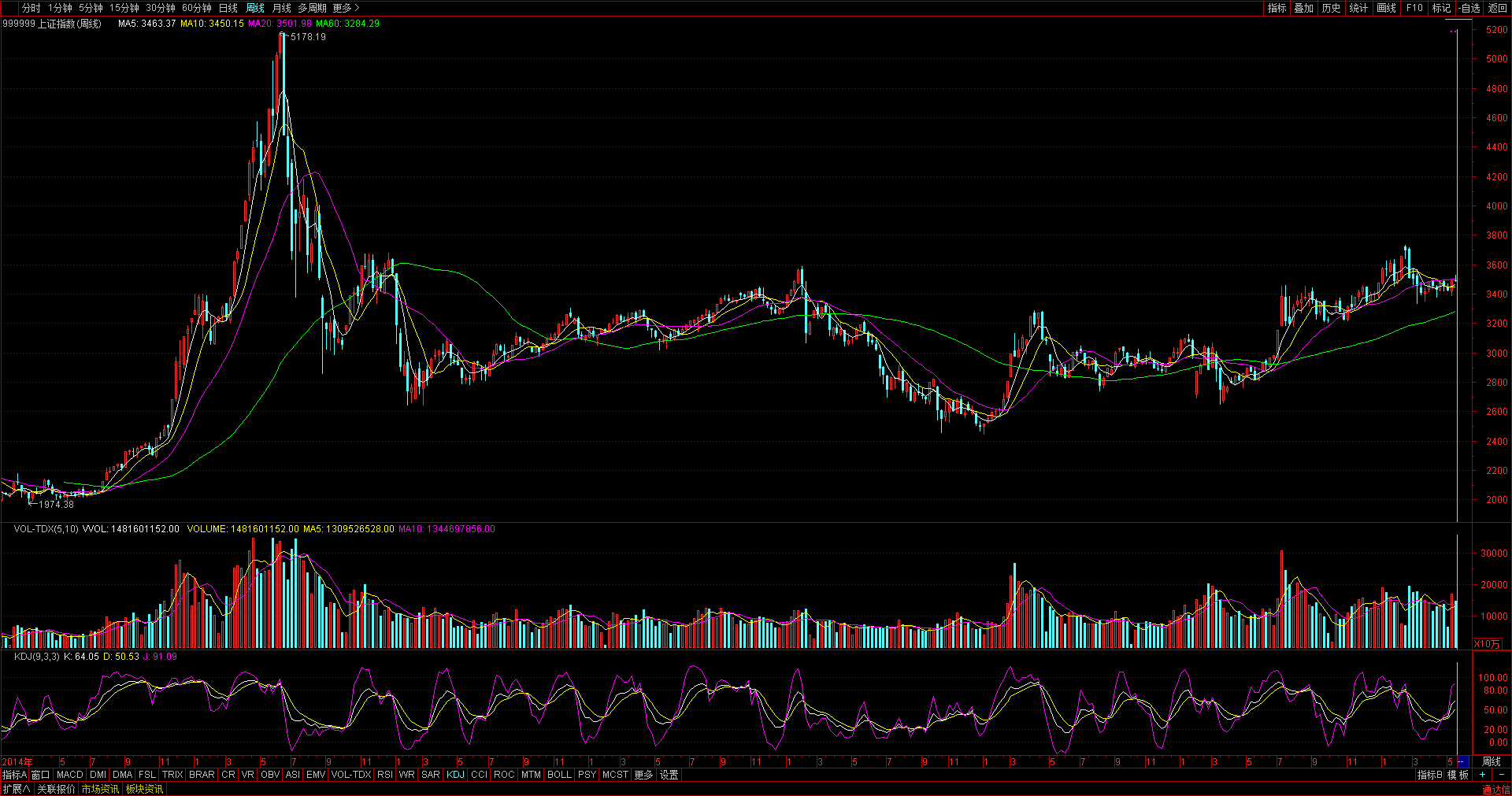Viewport: 1512px width, 796px height.
Task: Select the TRIX indicator
Action: [172, 775]
